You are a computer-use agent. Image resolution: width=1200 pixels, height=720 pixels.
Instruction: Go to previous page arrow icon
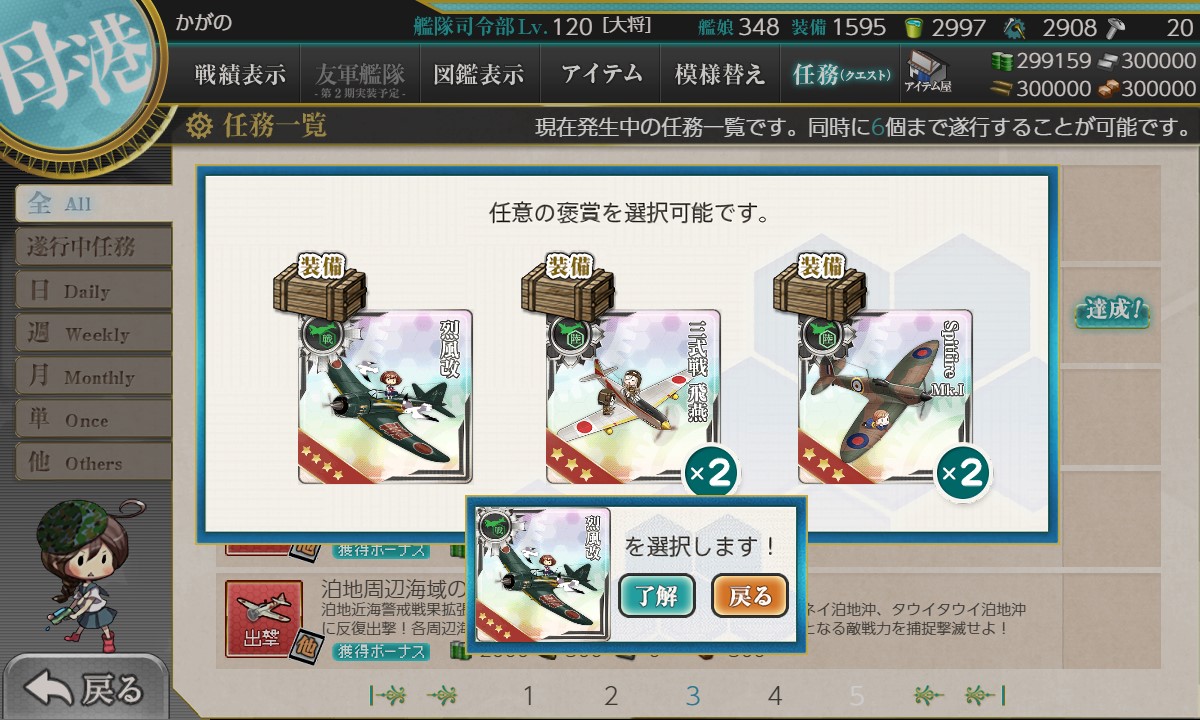click(442, 695)
